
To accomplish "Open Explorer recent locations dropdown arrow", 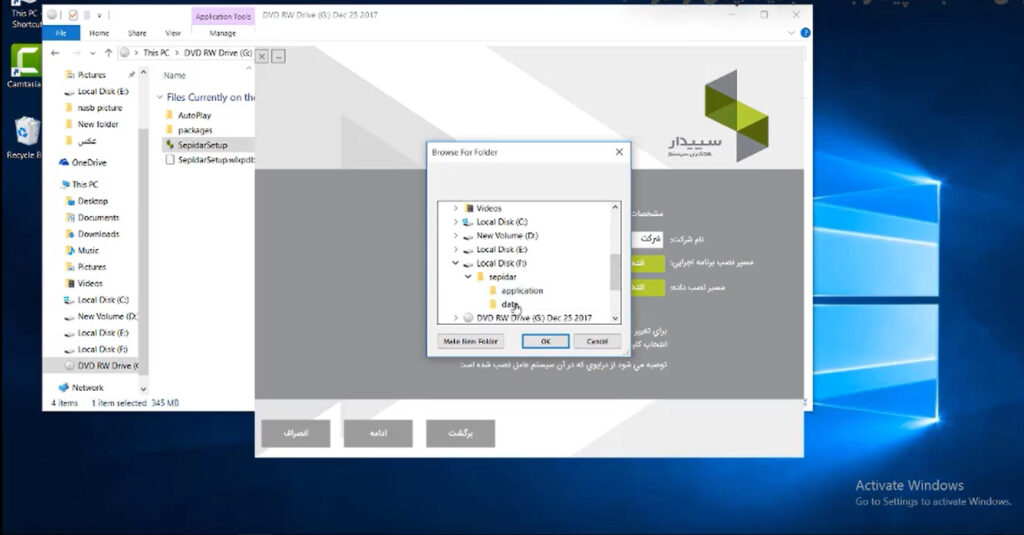I will click(93, 53).
